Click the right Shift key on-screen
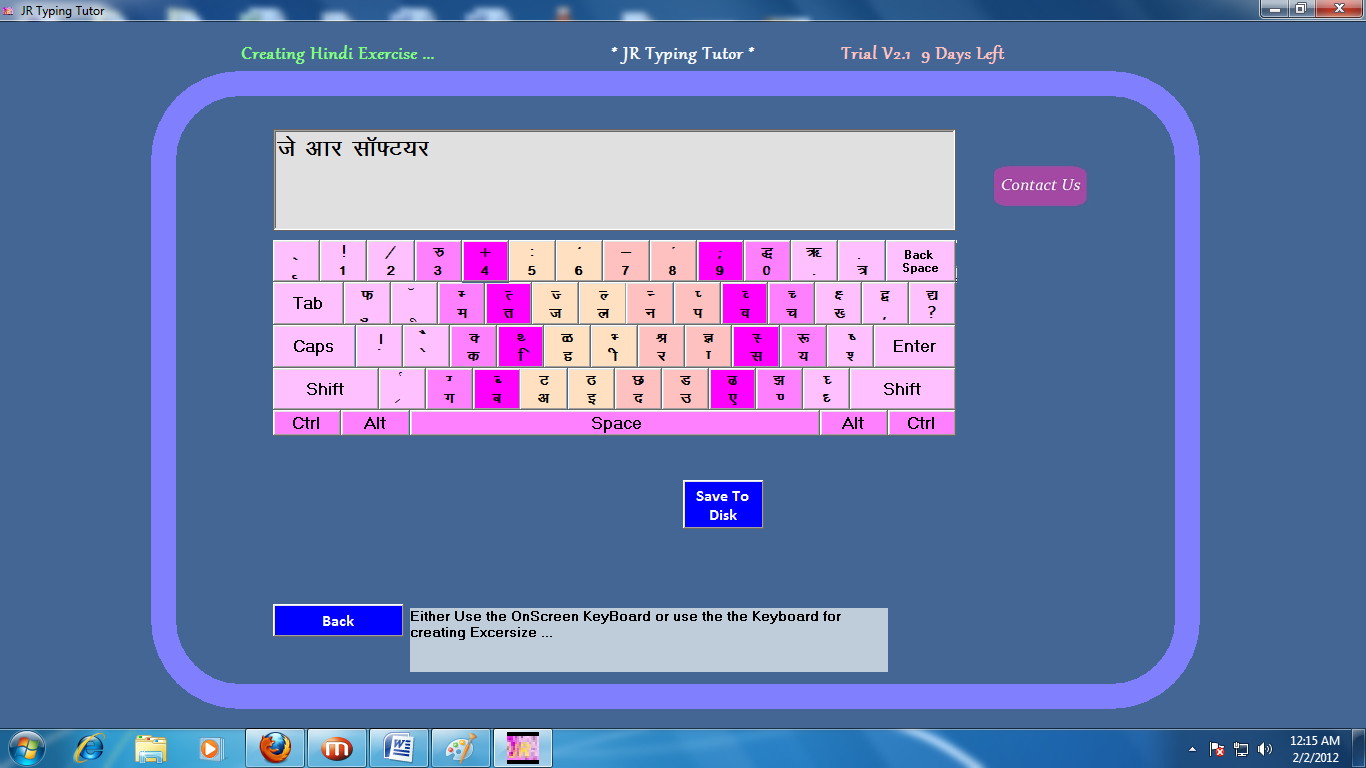Screen dimensions: 1366x768 pyautogui.click(x=902, y=389)
